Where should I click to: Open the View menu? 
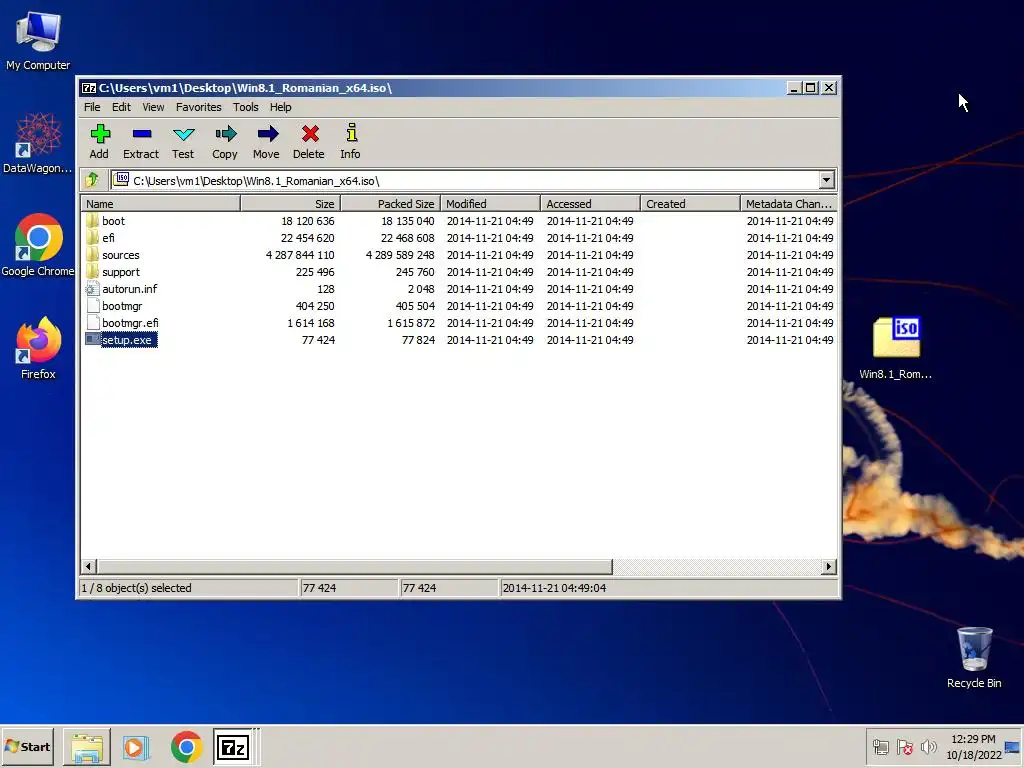pyautogui.click(x=153, y=107)
